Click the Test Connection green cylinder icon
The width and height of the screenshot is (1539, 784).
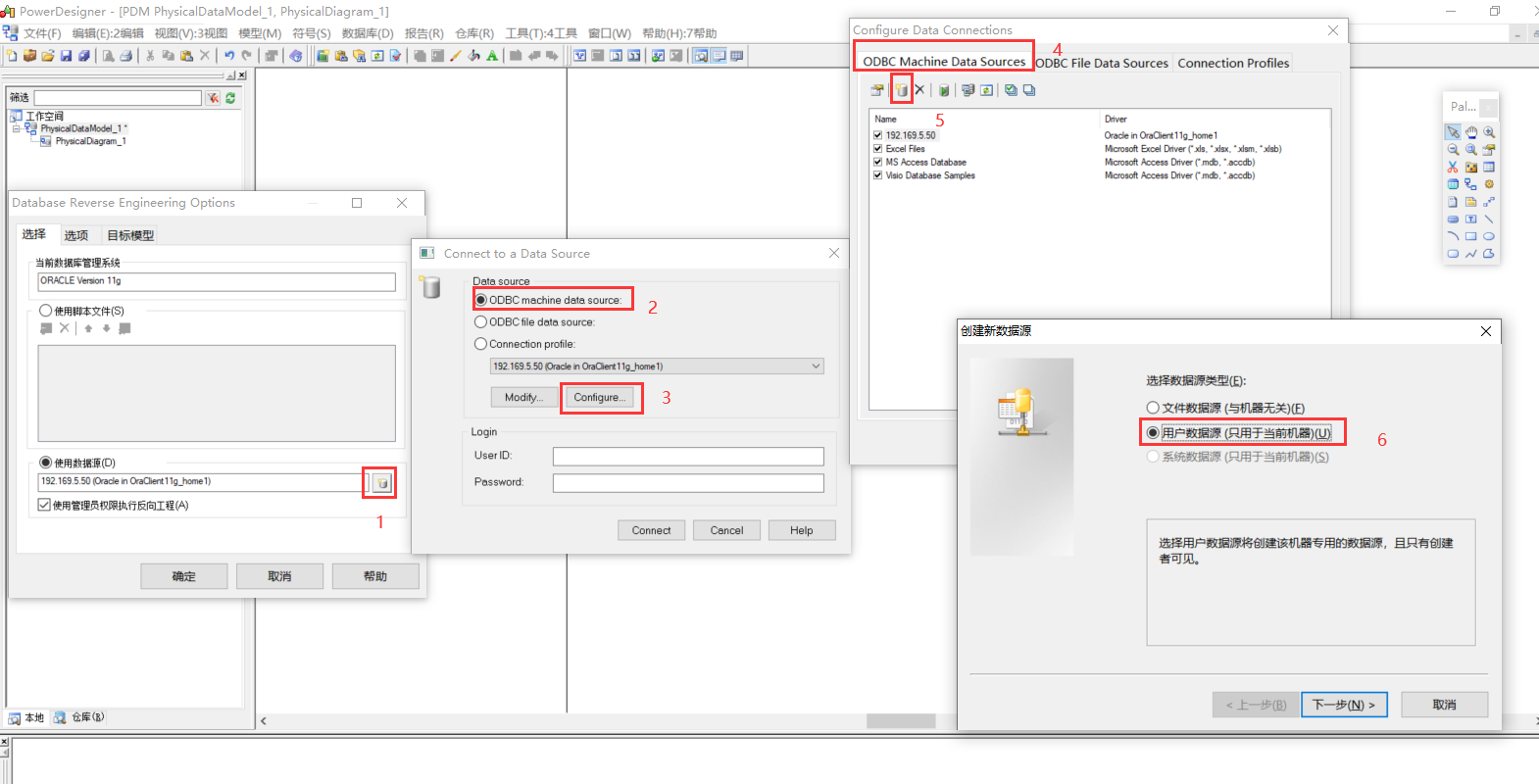point(943,90)
